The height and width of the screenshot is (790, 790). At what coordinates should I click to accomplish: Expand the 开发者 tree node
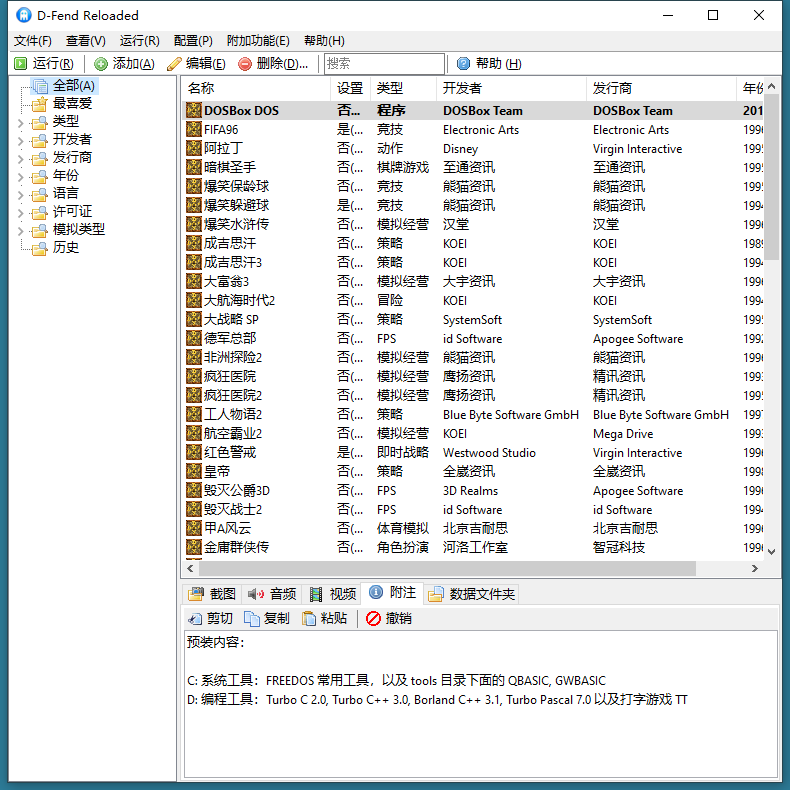[x=20, y=140]
